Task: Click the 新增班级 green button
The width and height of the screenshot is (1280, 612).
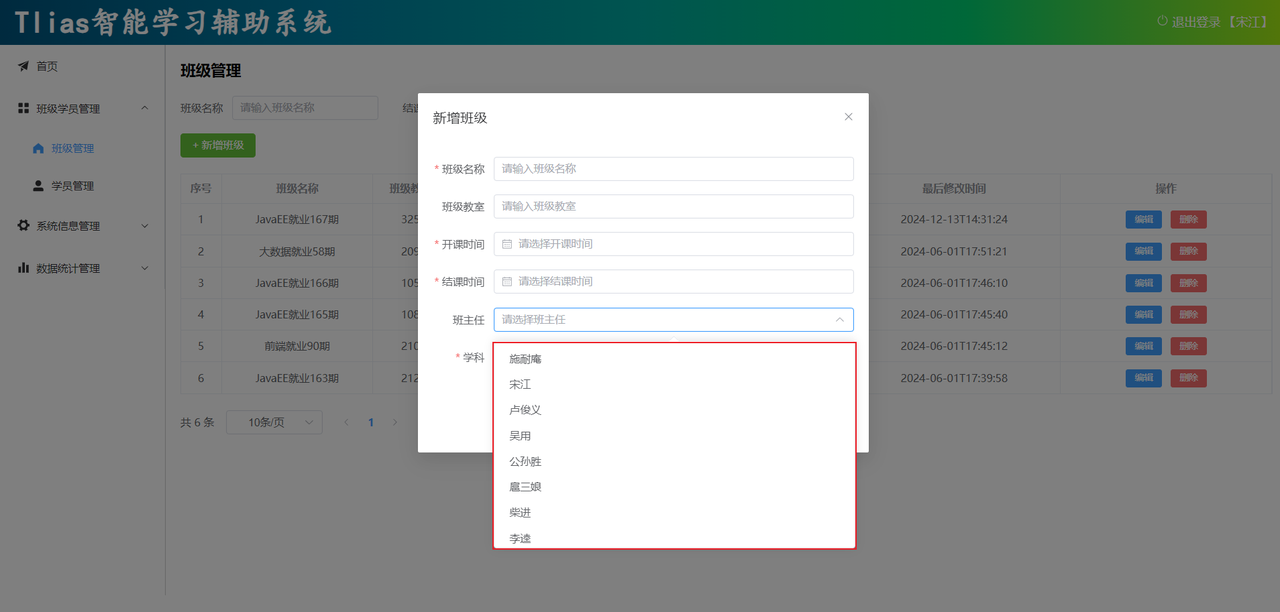Action: [x=217, y=145]
